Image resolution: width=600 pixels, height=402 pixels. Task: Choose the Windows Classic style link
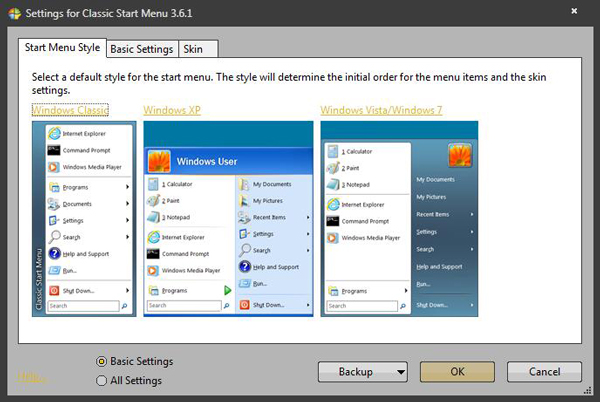pyautogui.click(x=70, y=110)
